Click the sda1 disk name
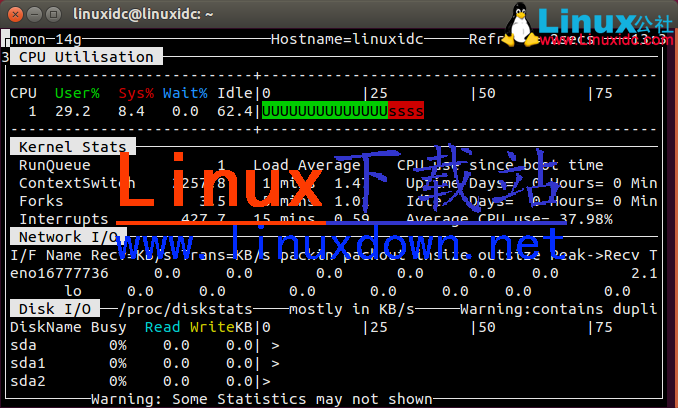The image size is (678, 408). 28,363
